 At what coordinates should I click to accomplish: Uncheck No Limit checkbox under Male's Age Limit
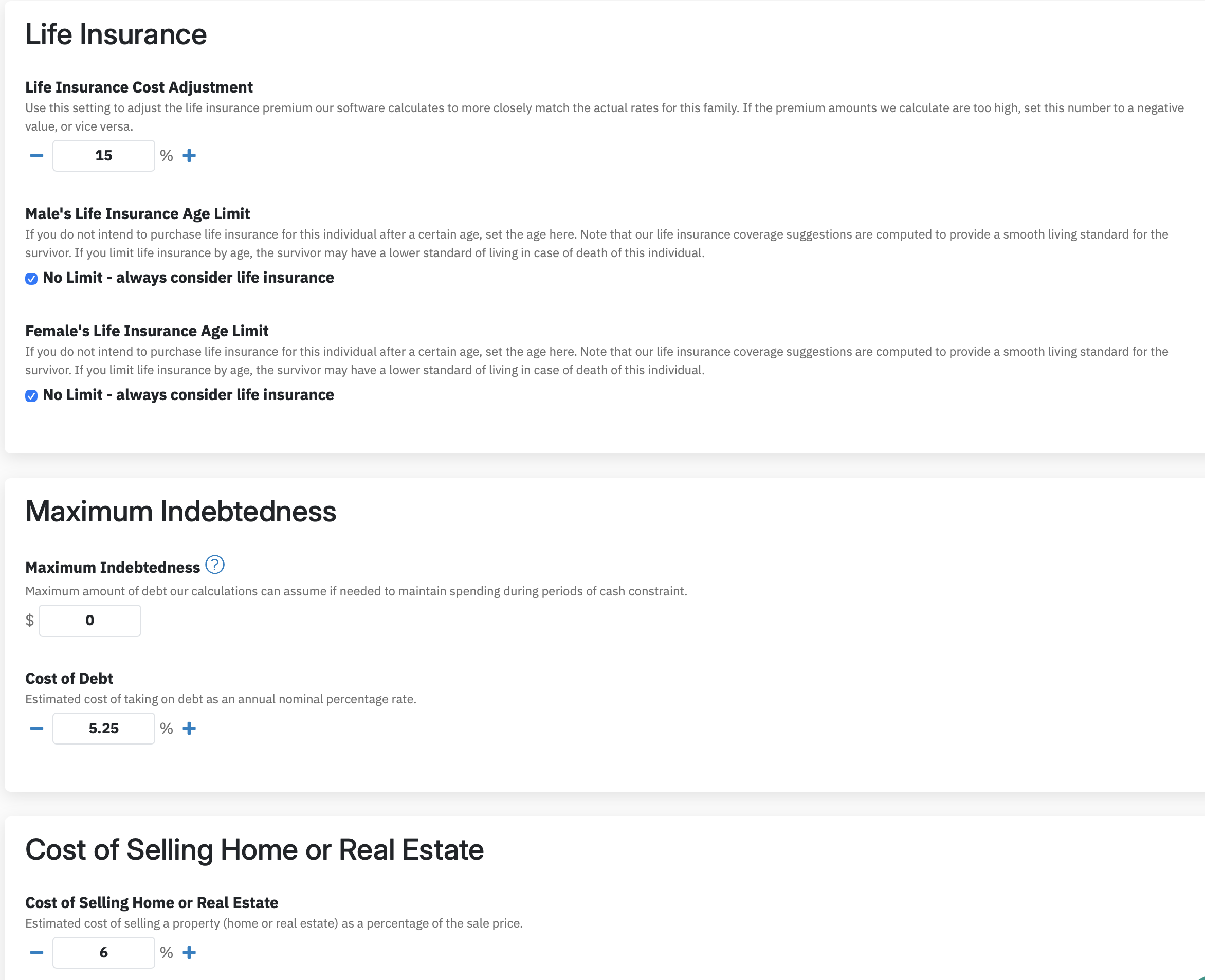pos(31,278)
